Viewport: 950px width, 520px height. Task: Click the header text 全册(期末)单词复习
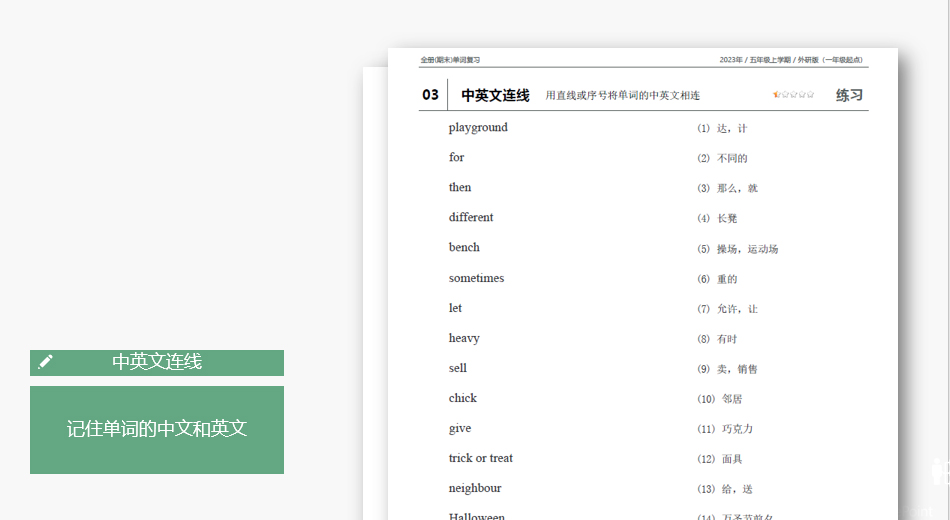point(450,60)
